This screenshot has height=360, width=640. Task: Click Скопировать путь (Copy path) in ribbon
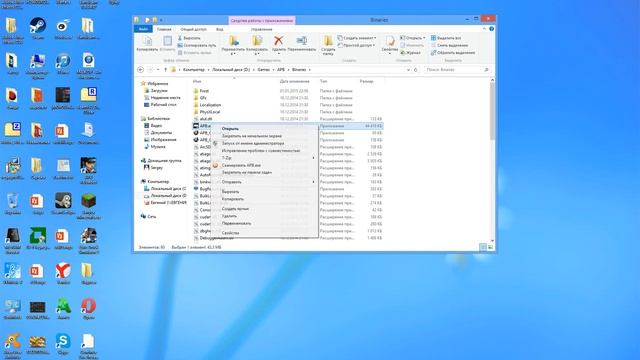197,45
